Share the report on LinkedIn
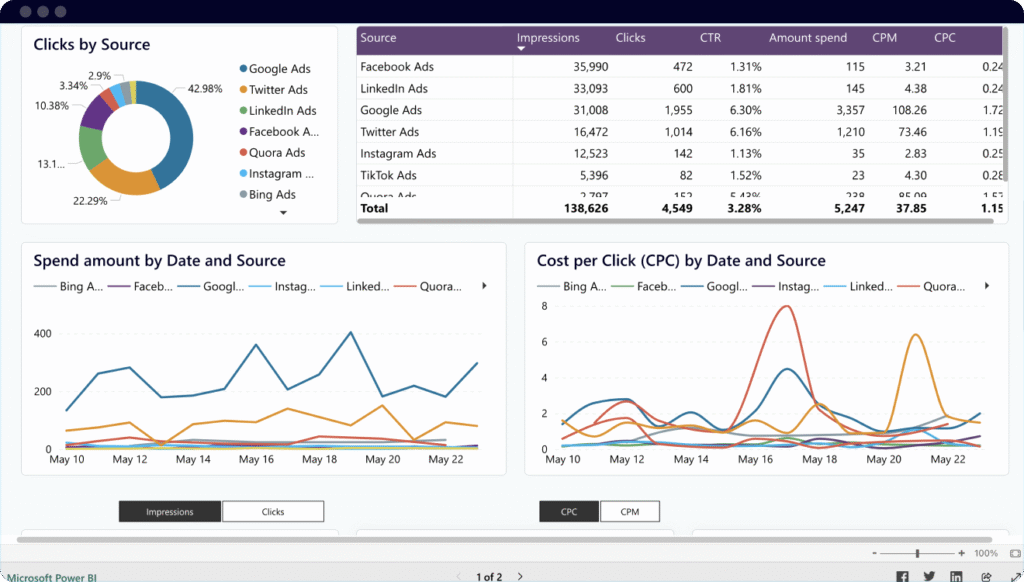Screen dimensions: 1024x582 pos(956,576)
